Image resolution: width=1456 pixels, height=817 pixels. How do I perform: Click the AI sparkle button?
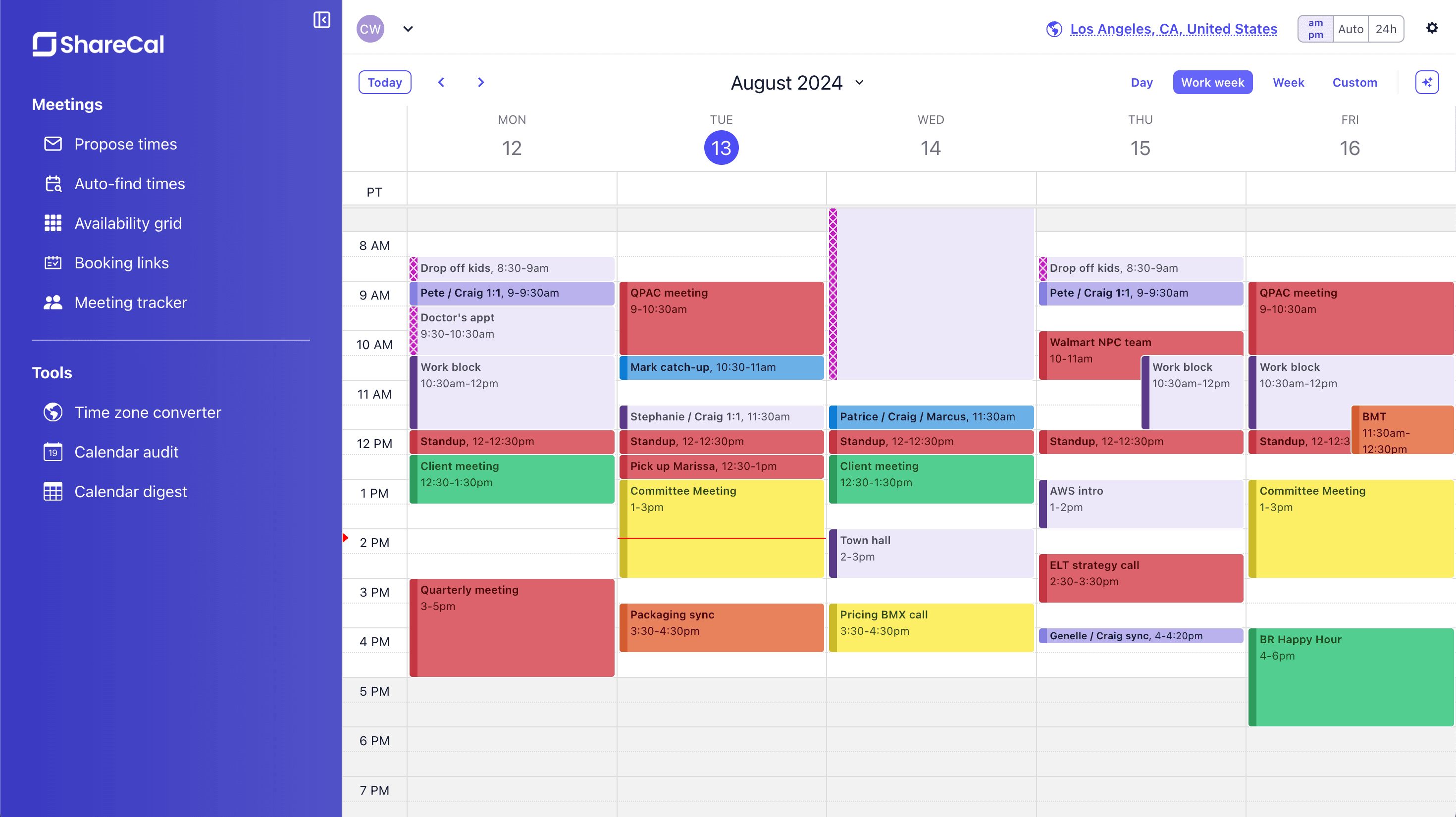pos(1427,83)
